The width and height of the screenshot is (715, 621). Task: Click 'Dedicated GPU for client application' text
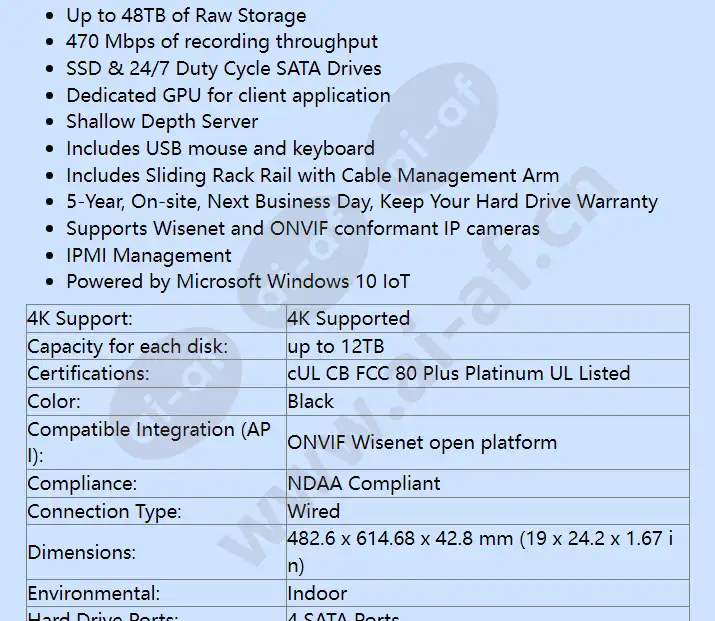[x=228, y=95]
